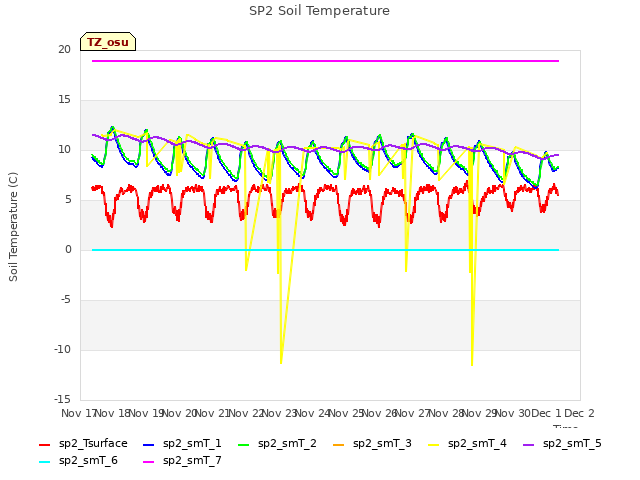
Task: Toggle sp2_smT_7 legend entry
Action: point(182,461)
